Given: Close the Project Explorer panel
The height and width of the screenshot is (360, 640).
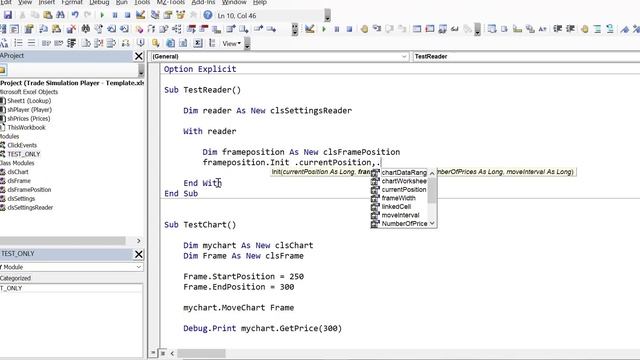Looking at the screenshot, I should click(x=139, y=56).
